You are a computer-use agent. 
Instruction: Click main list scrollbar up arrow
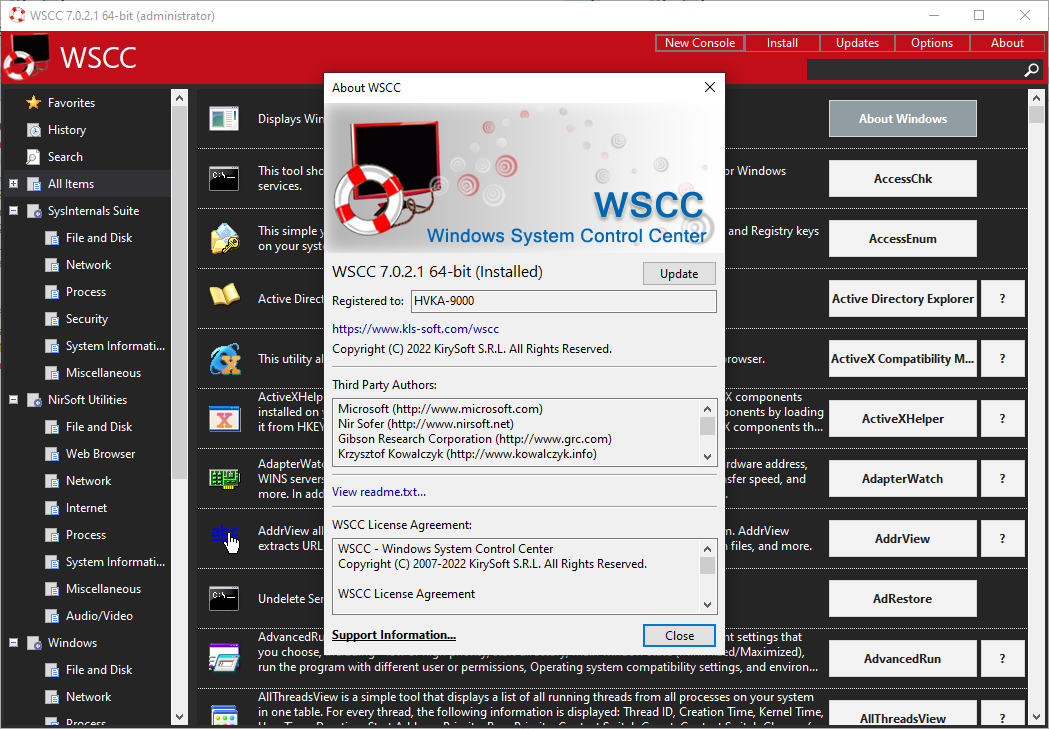coord(1036,98)
